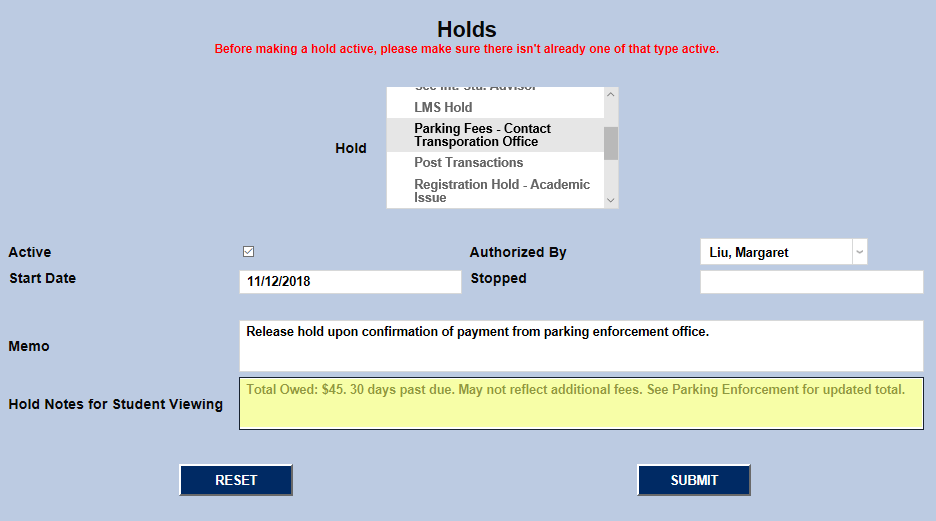Click the yellow Hold Notes for Student Viewing box
The image size is (936, 521).
[580, 404]
